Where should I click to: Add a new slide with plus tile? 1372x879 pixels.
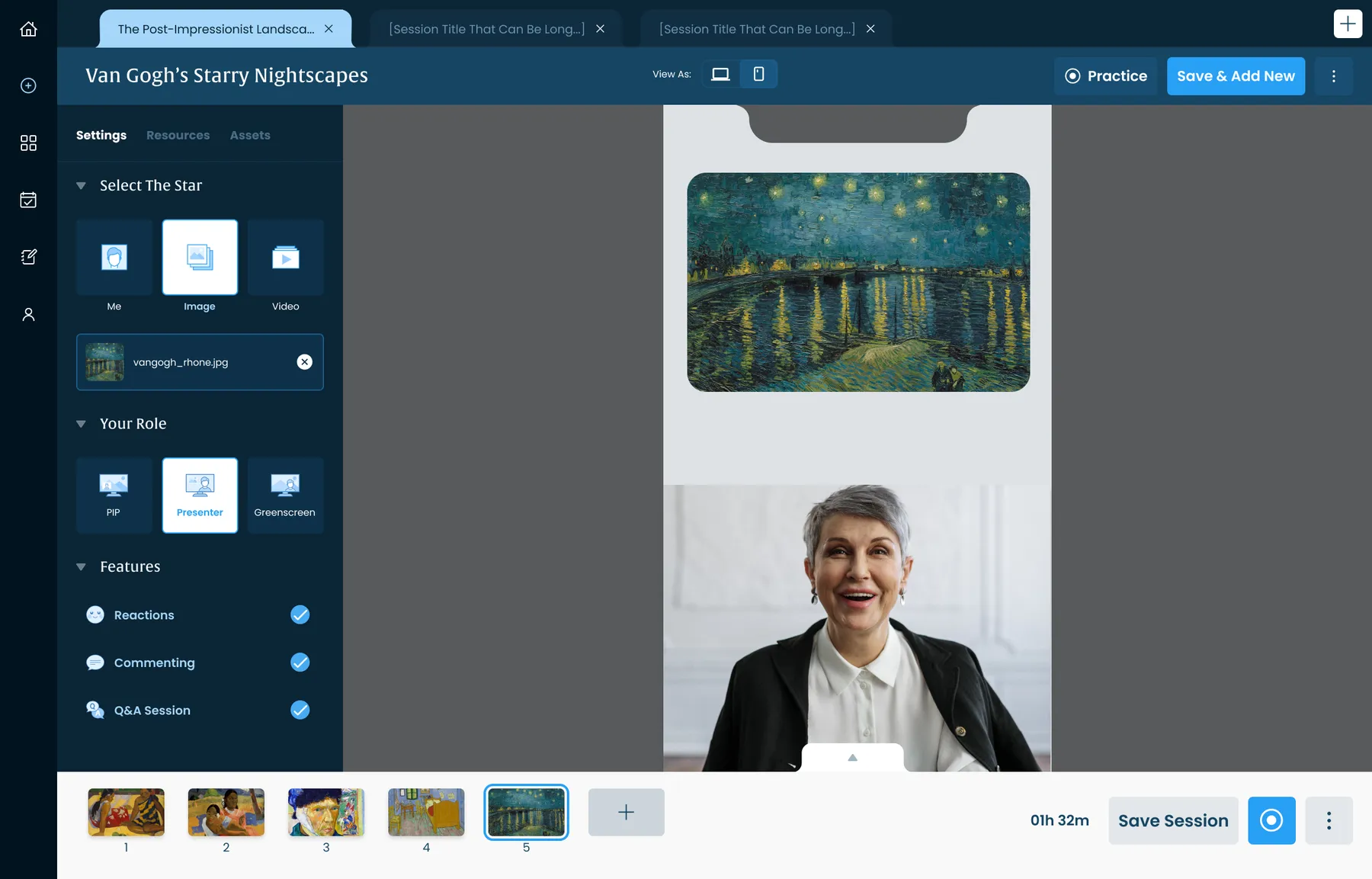pos(626,812)
